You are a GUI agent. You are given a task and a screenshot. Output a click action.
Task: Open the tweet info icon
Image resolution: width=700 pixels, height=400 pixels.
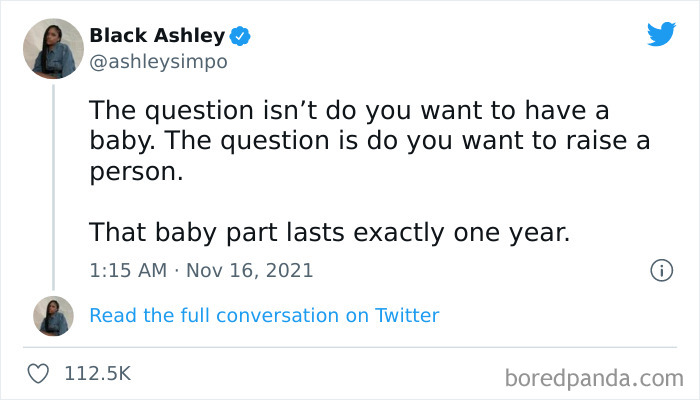[x=660, y=270]
